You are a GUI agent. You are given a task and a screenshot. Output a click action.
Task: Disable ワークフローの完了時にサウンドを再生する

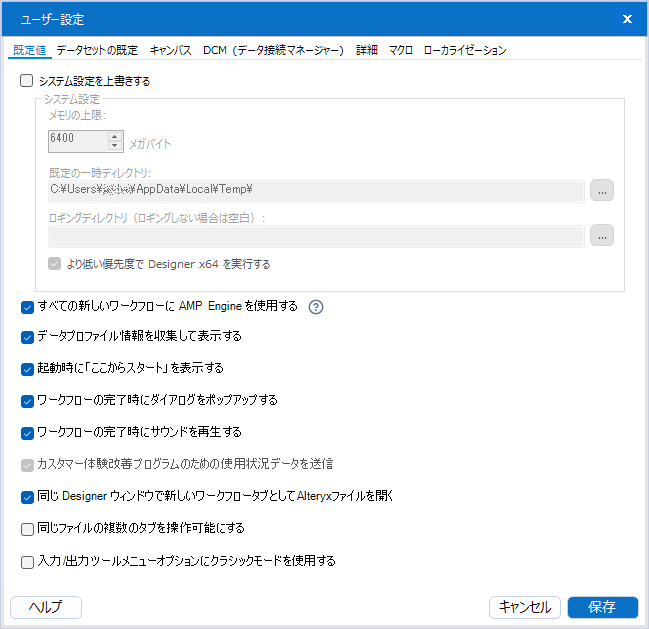(27, 432)
